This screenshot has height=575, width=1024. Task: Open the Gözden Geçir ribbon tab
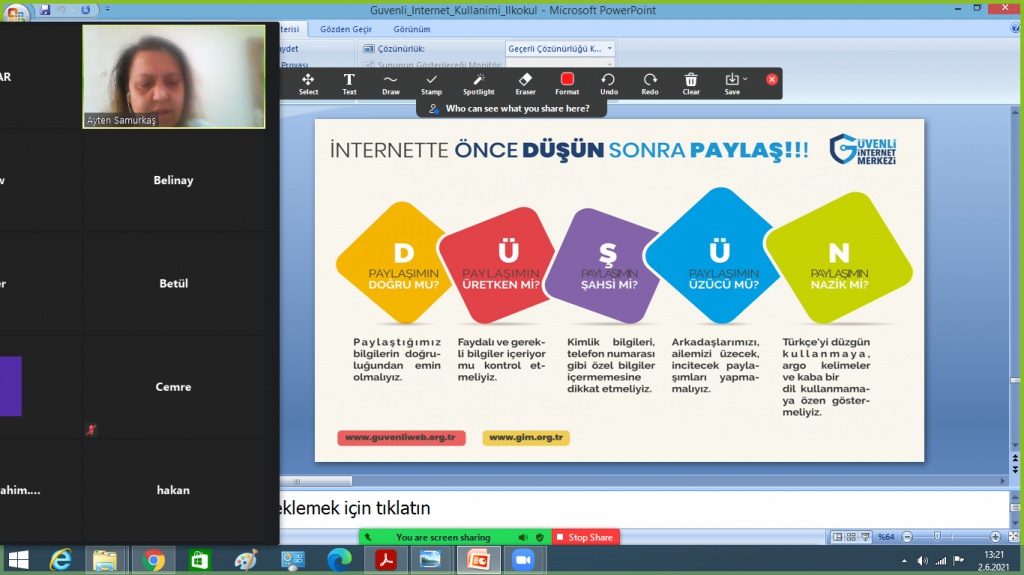pyautogui.click(x=346, y=30)
